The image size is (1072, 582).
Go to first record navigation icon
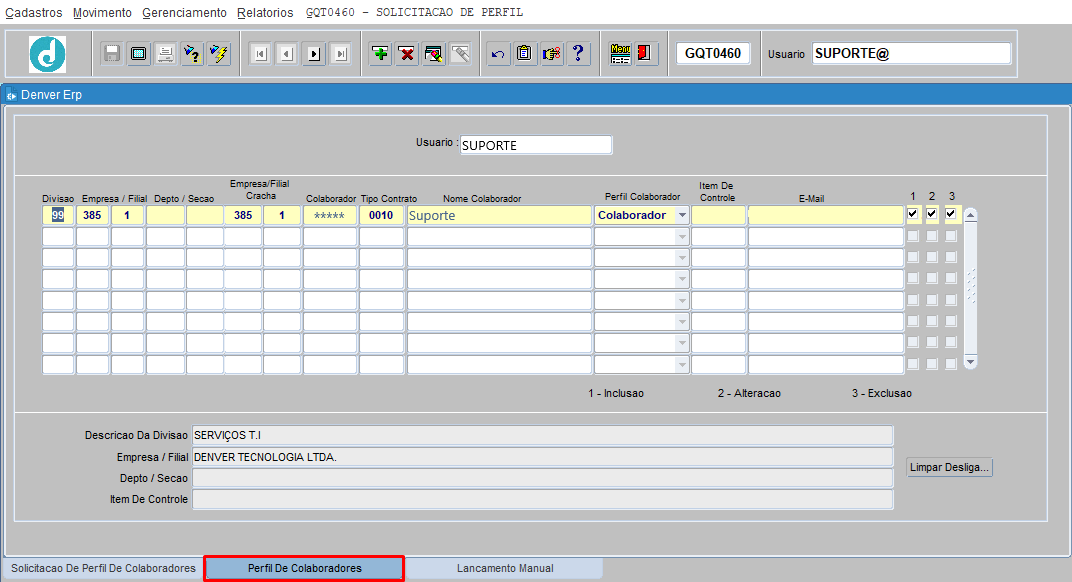260,53
